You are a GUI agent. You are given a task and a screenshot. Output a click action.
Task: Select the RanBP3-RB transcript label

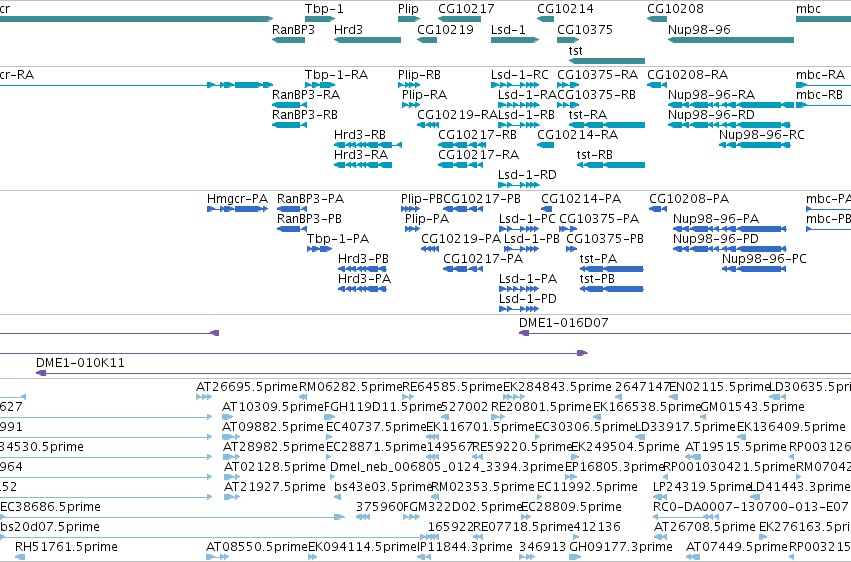(x=304, y=115)
